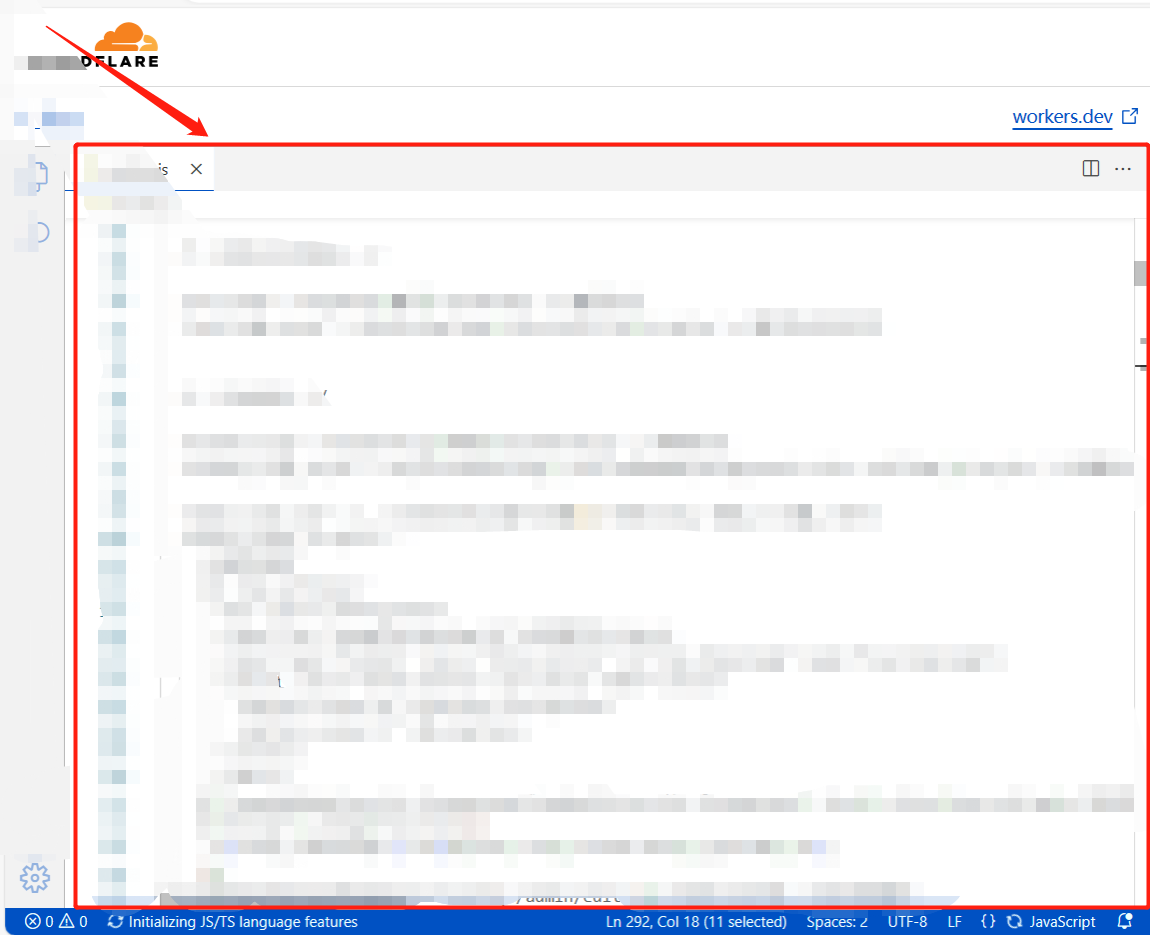Viewport: 1150px width, 935px height.
Task: Click the external link icon beside workers.dev
Action: [x=1130, y=117]
